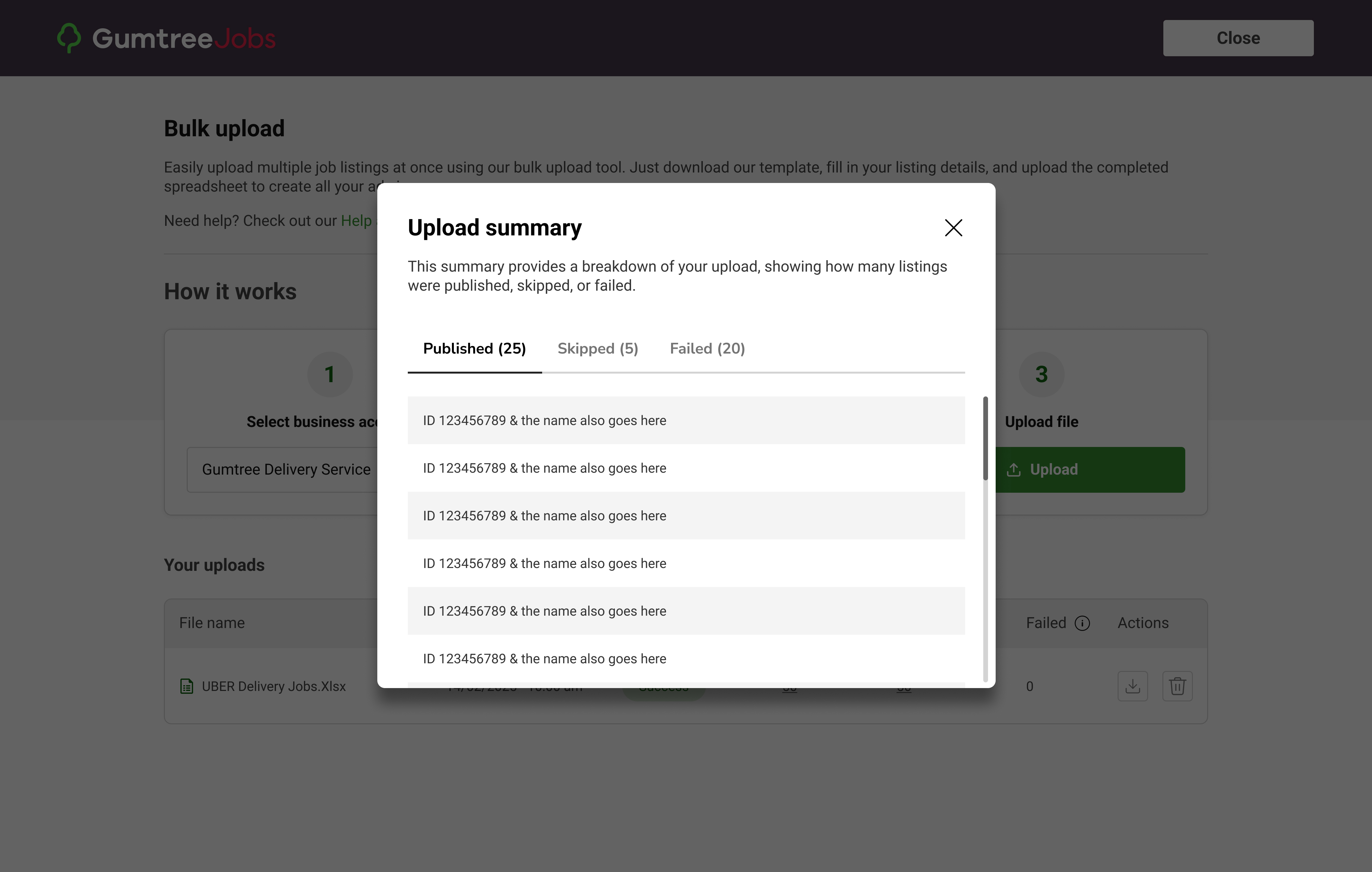Click the Upload file step label
This screenshot has height=872, width=1372.
(x=1041, y=422)
